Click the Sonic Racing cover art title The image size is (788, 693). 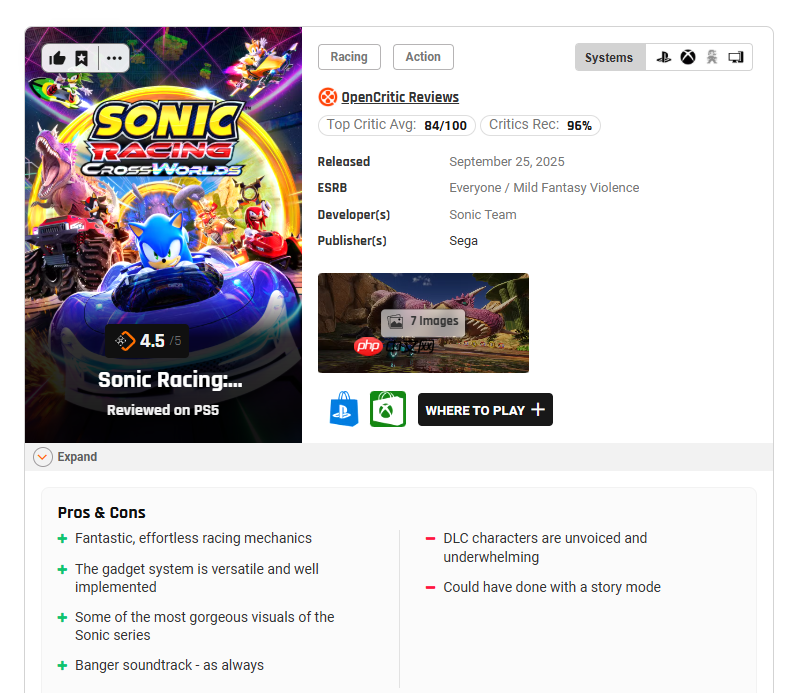(x=170, y=380)
